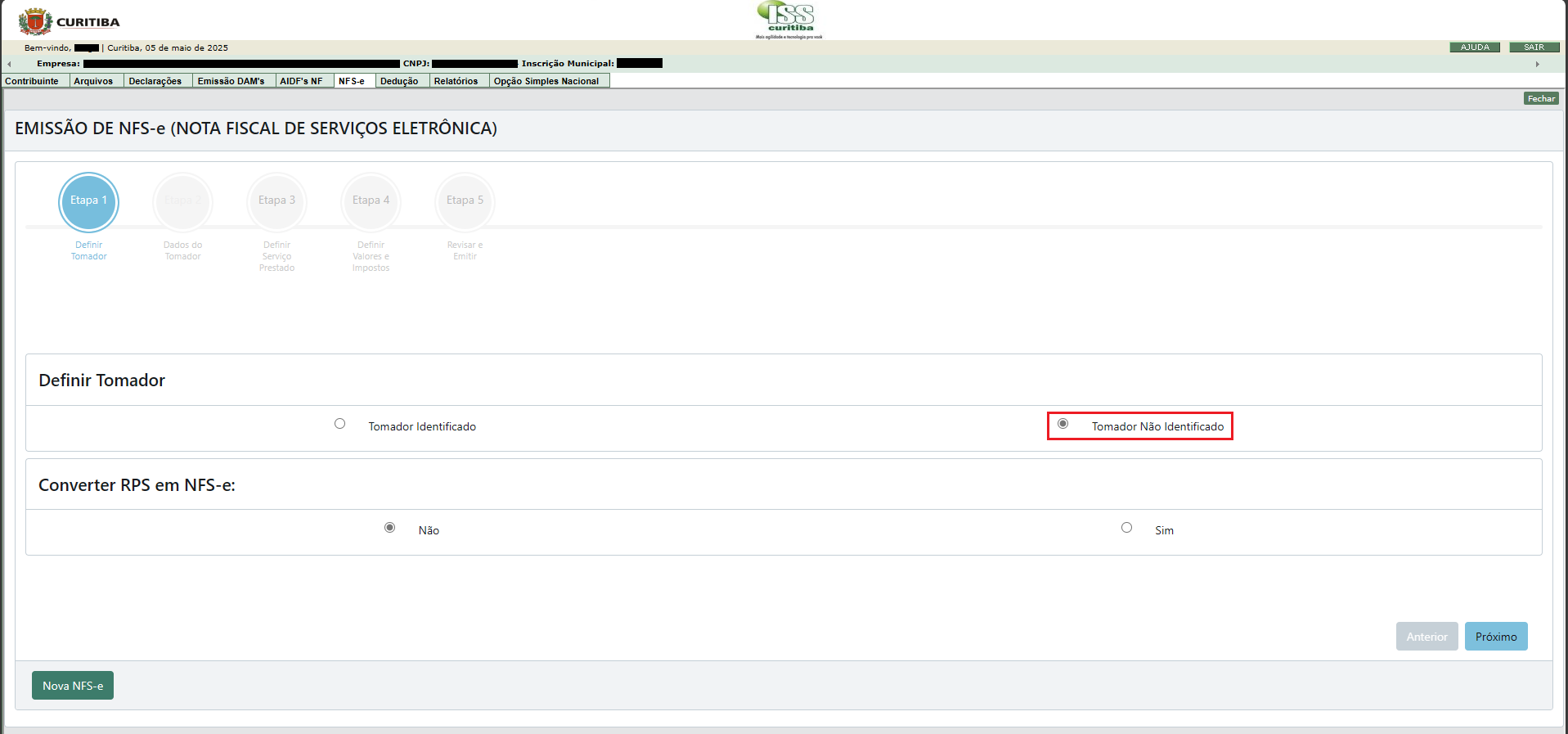The image size is (1568, 734).
Task: Click the Curitiba coat of arms logo
Action: 35,21
